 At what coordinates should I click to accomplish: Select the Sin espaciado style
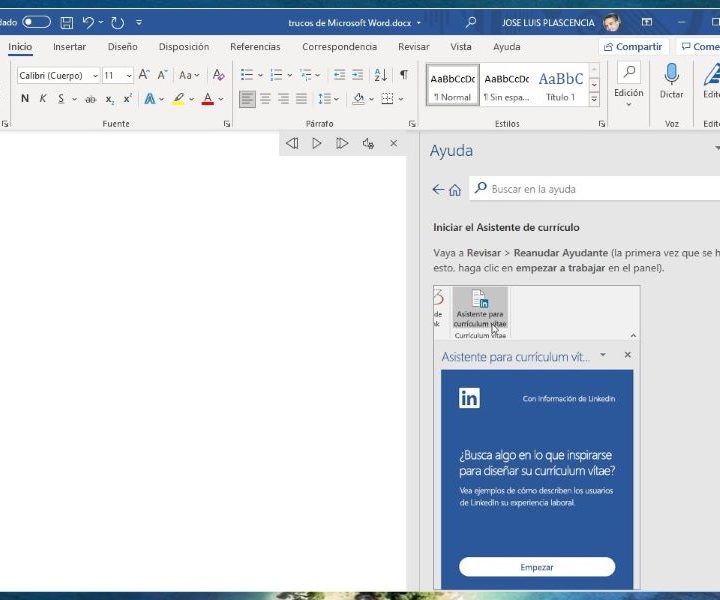pyautogui.click(x=506, y=85)
